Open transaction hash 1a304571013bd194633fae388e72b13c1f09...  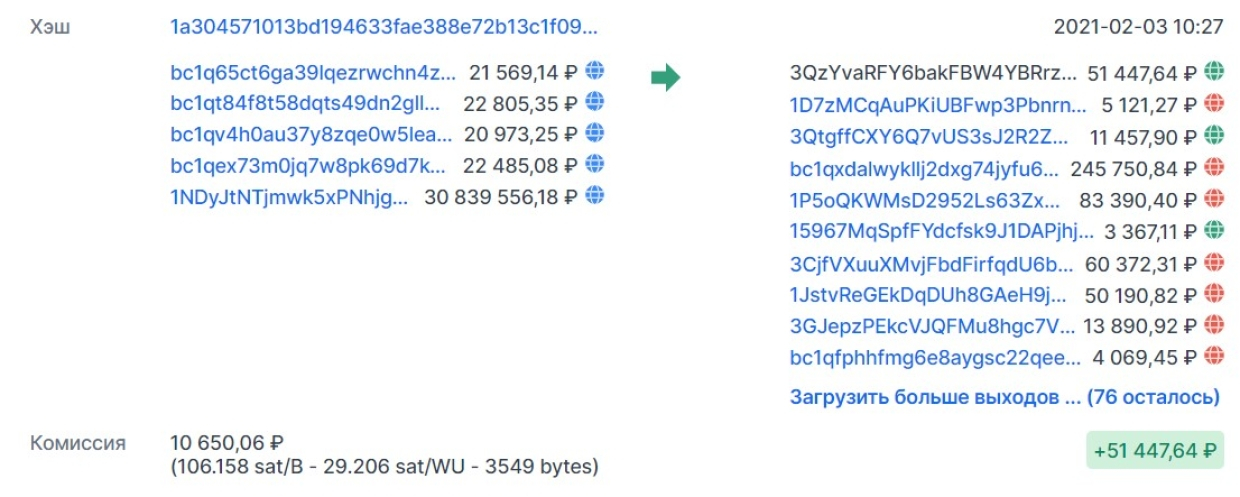385,27
